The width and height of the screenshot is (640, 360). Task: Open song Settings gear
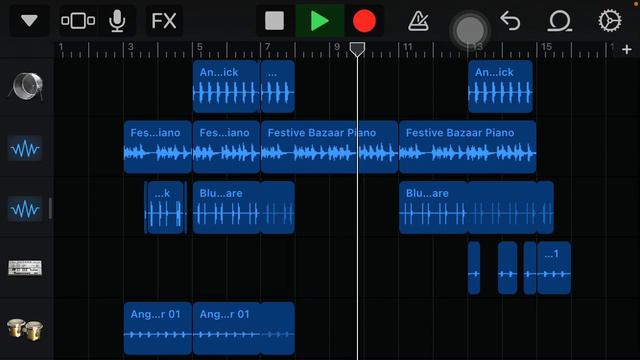pos(610,20)
